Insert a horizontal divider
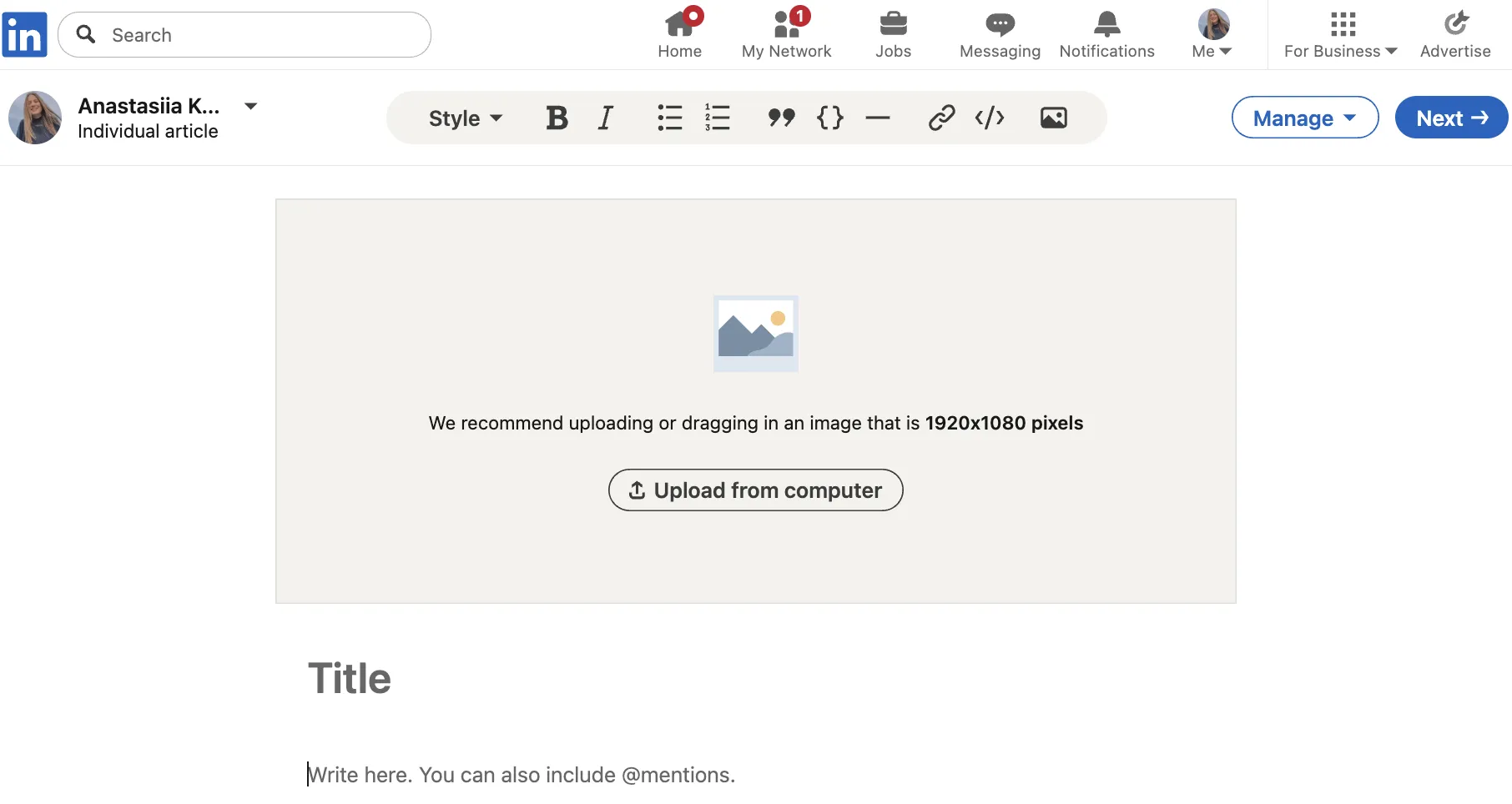 click(877, 118)
